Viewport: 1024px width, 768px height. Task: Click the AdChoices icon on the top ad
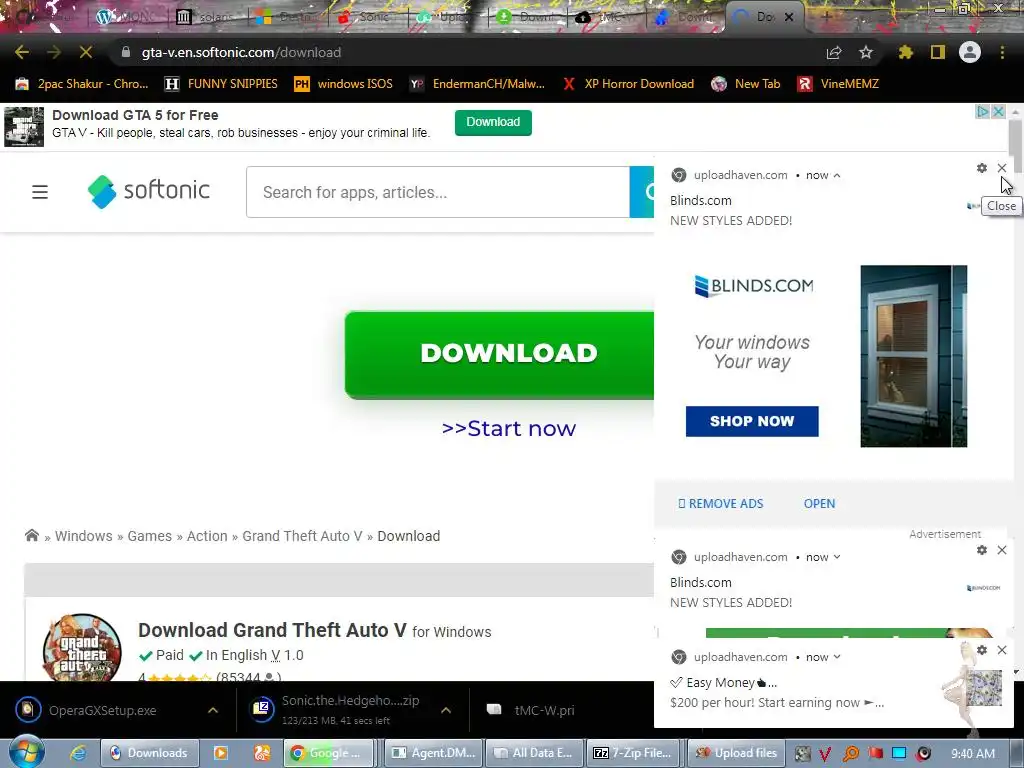click(982, 112)
